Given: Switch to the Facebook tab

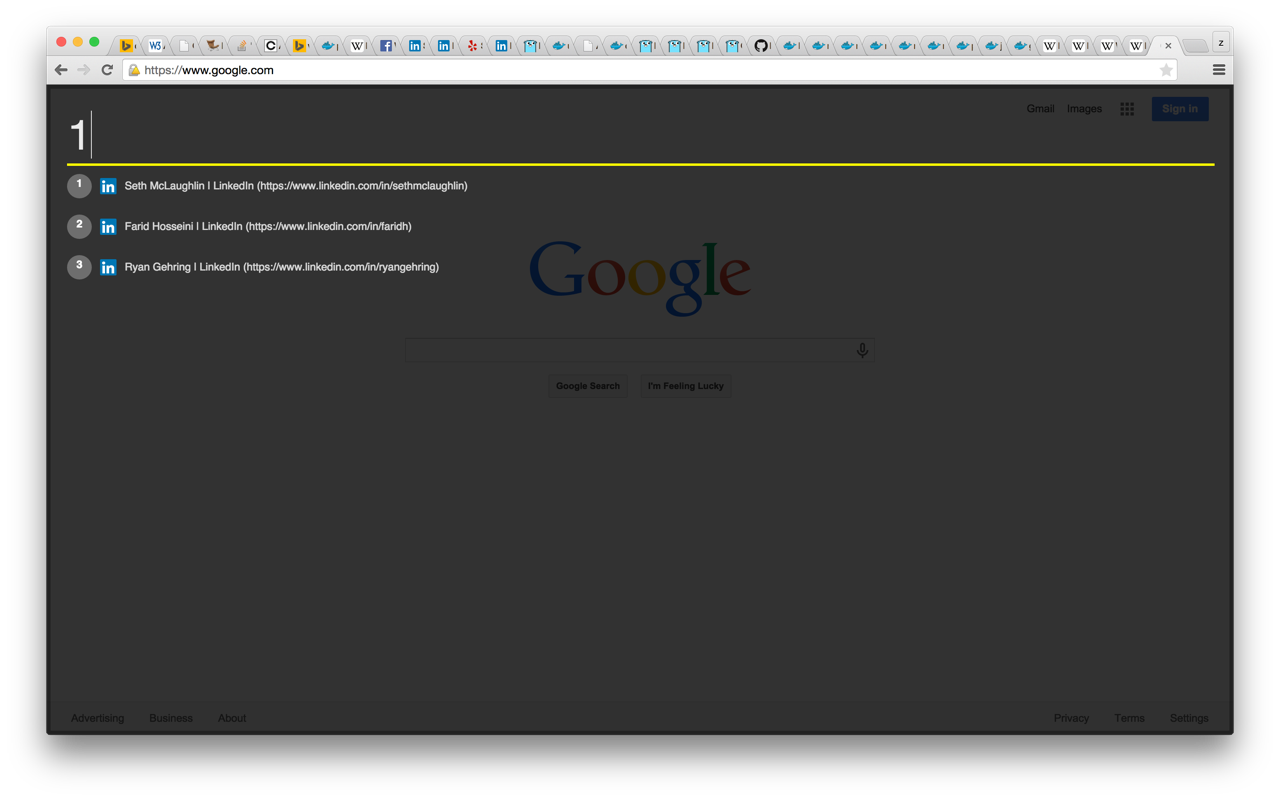Looking at the screenshot, I should pyautogui.click(x=386, y=45).
